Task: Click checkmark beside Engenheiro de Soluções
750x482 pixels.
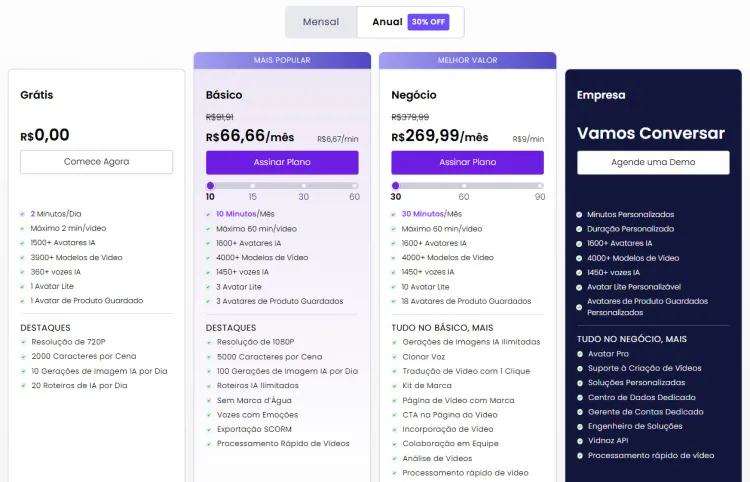Action: (580, 427)
